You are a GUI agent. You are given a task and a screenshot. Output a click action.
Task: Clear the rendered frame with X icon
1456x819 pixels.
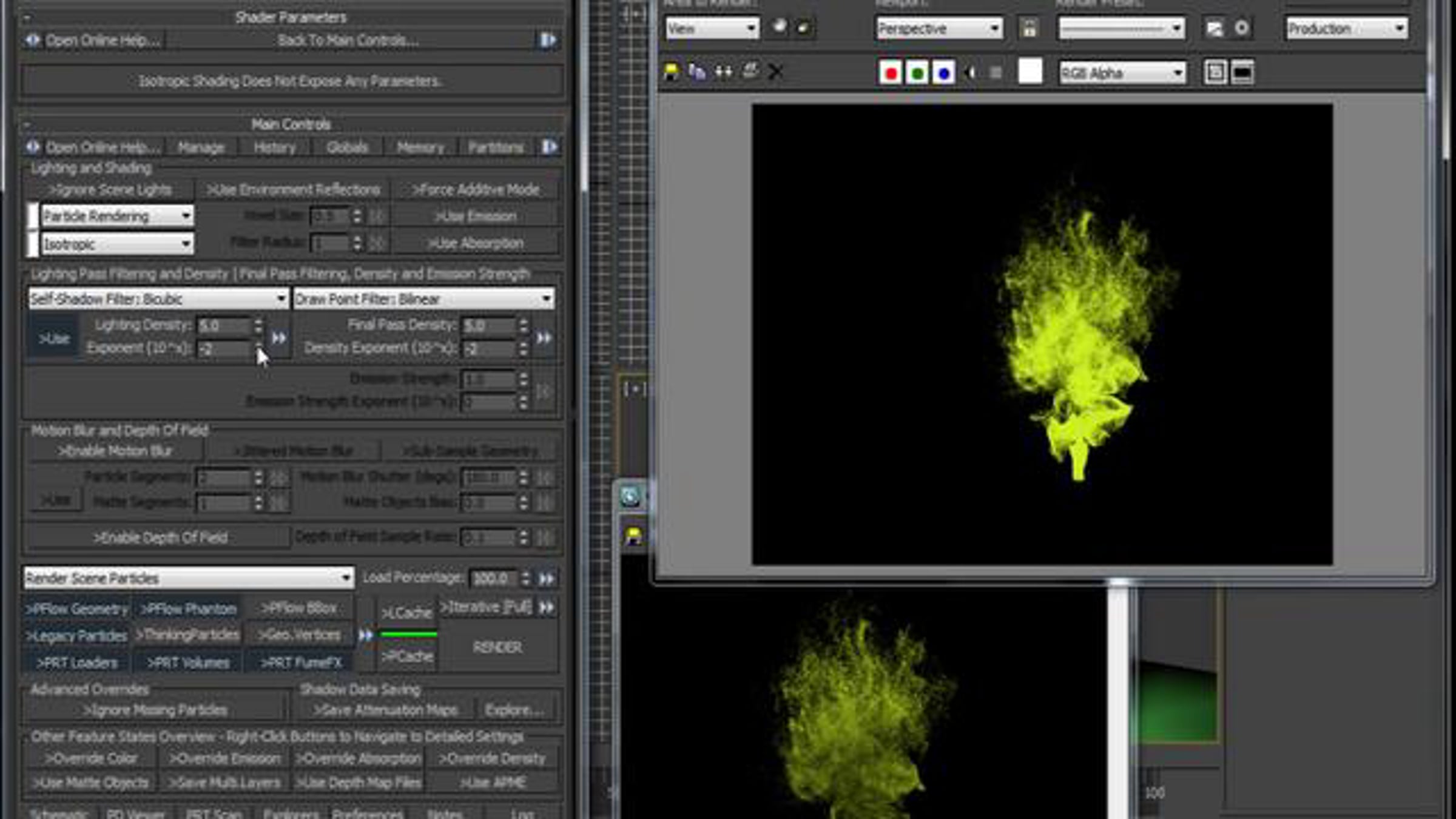pos(775,72)
